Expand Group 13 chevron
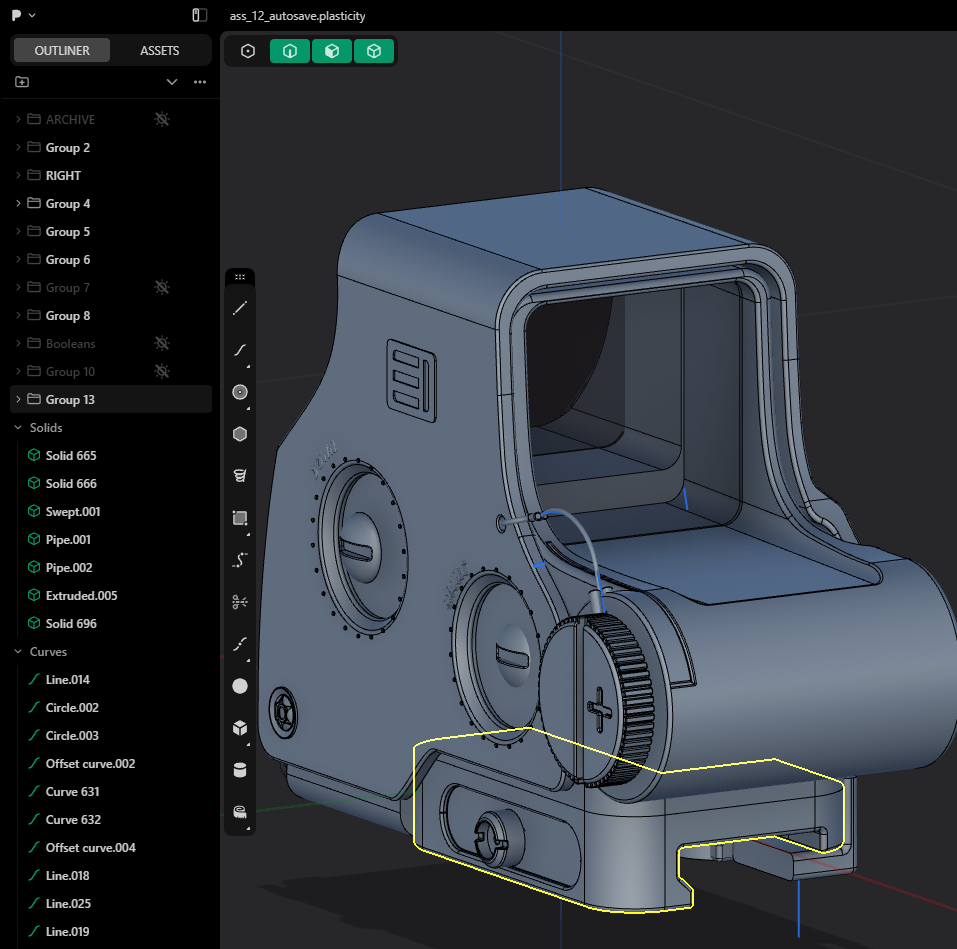The image size is (957, 949). click(18, 399)
